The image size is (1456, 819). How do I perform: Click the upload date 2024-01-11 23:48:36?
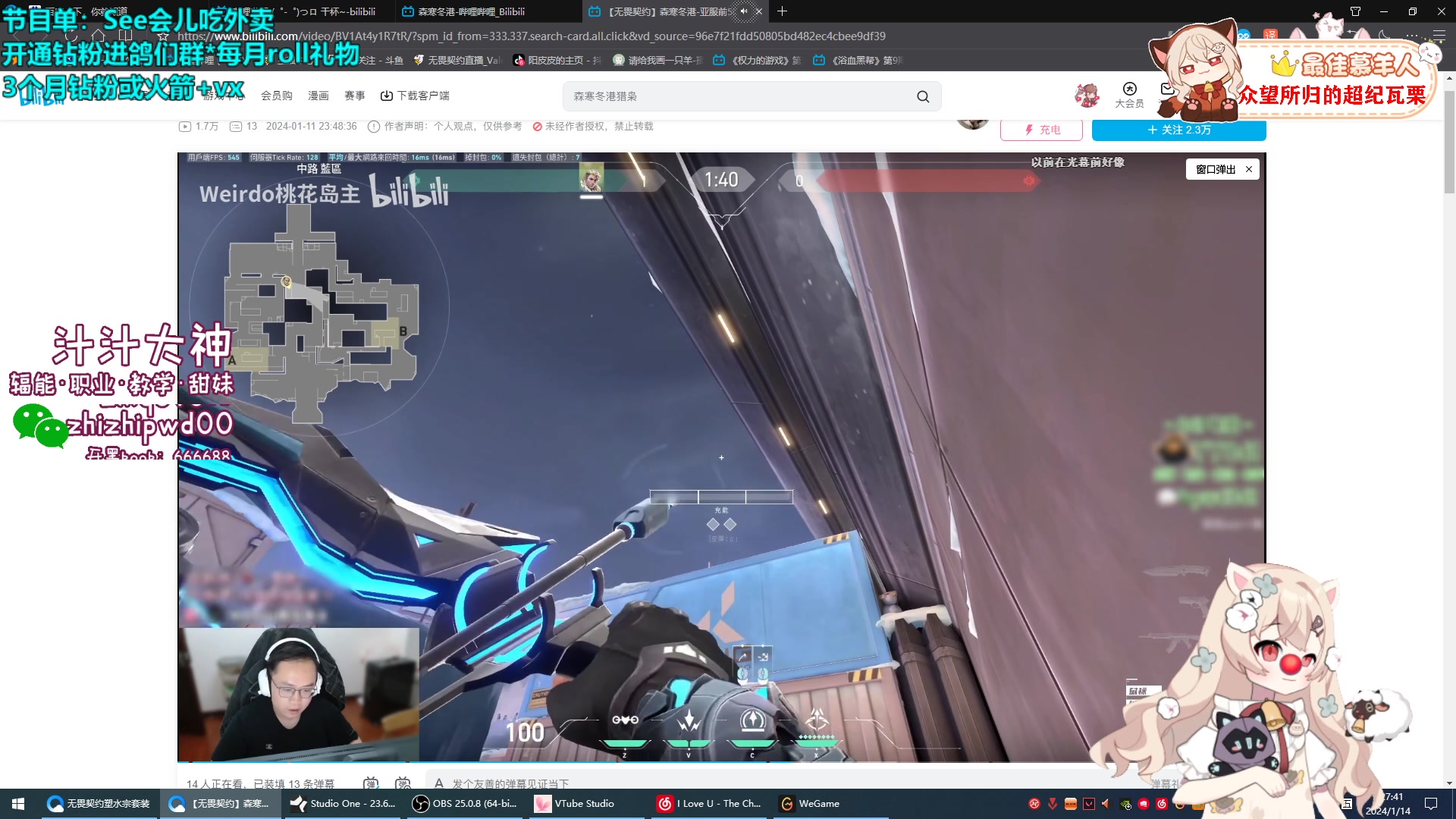(311, 126)
